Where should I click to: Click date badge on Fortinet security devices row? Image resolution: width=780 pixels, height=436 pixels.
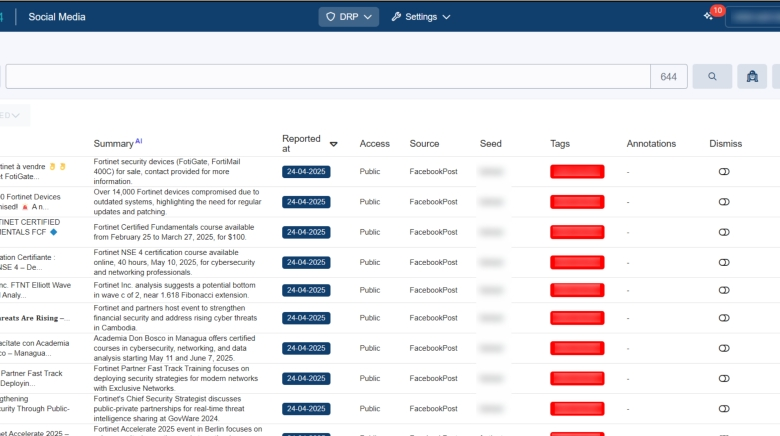[306, 172]
